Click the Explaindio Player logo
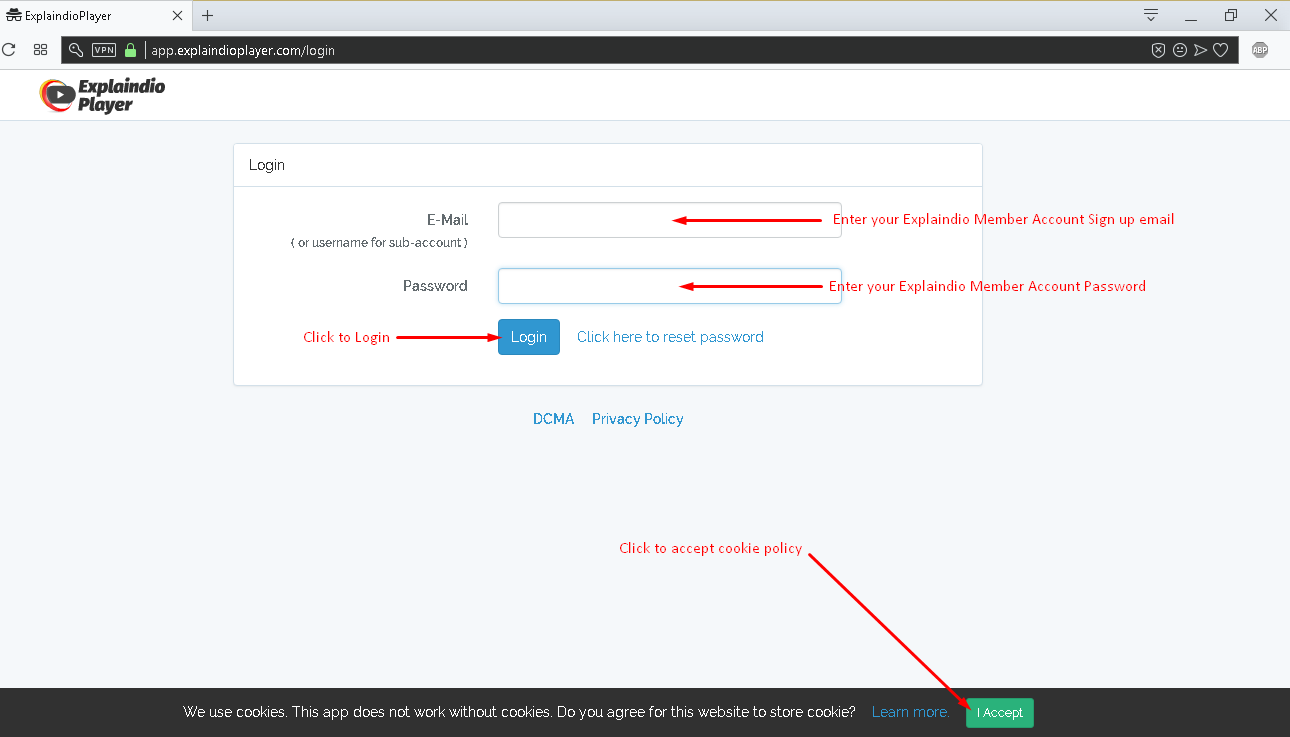1290x737 pixels. click(x=102, y=95)
